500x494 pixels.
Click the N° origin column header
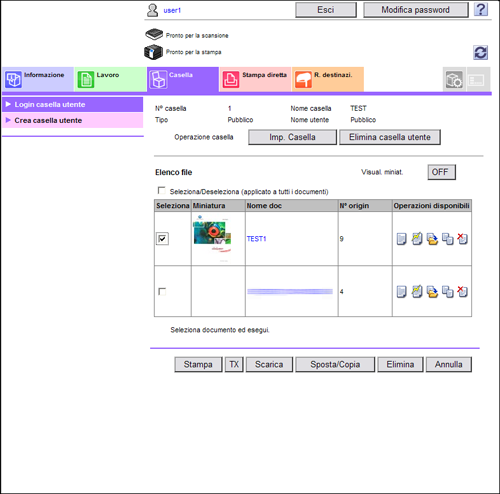(365, 206)
